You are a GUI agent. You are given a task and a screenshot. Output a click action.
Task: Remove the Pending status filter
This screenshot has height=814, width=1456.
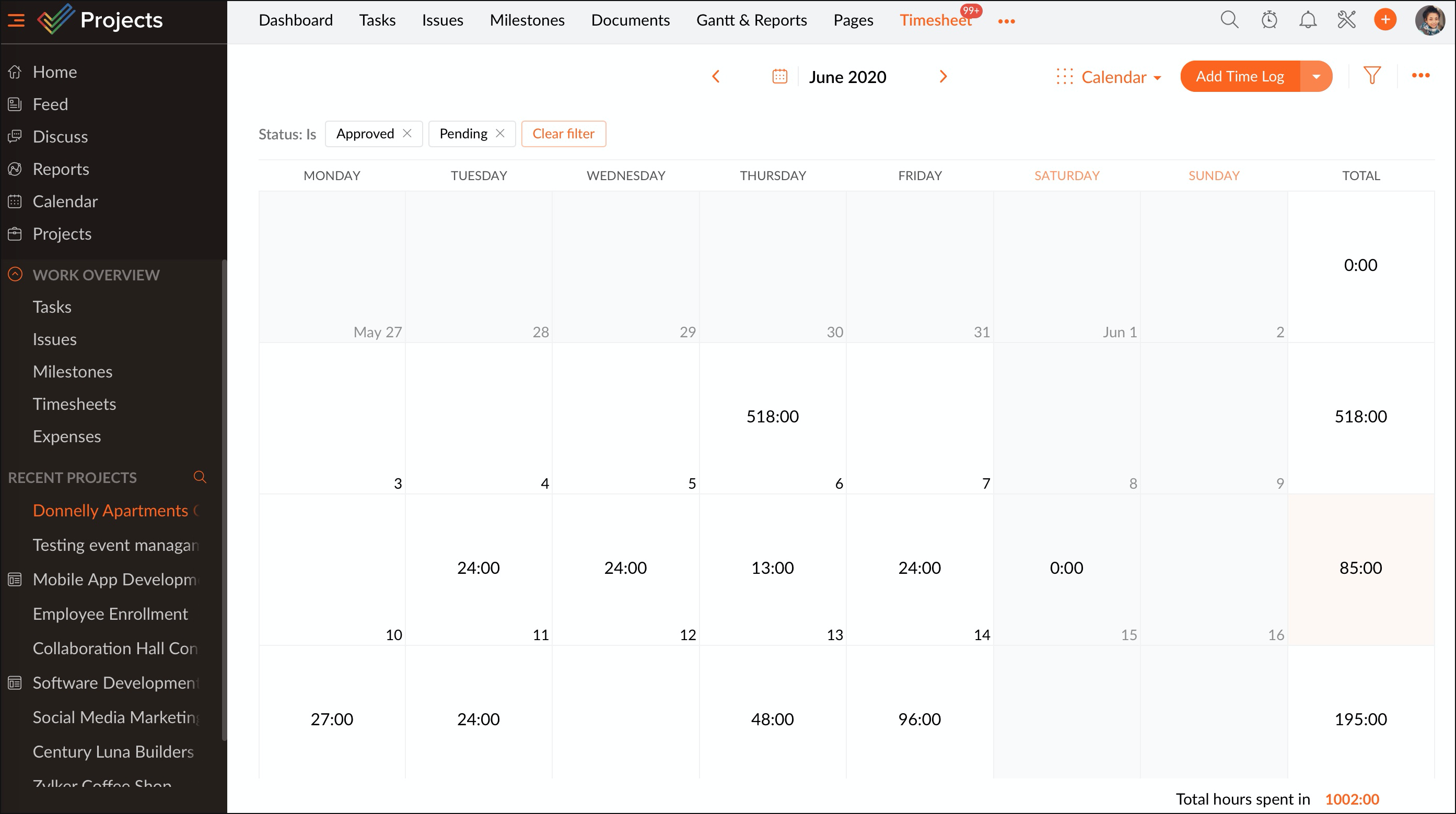500,133
